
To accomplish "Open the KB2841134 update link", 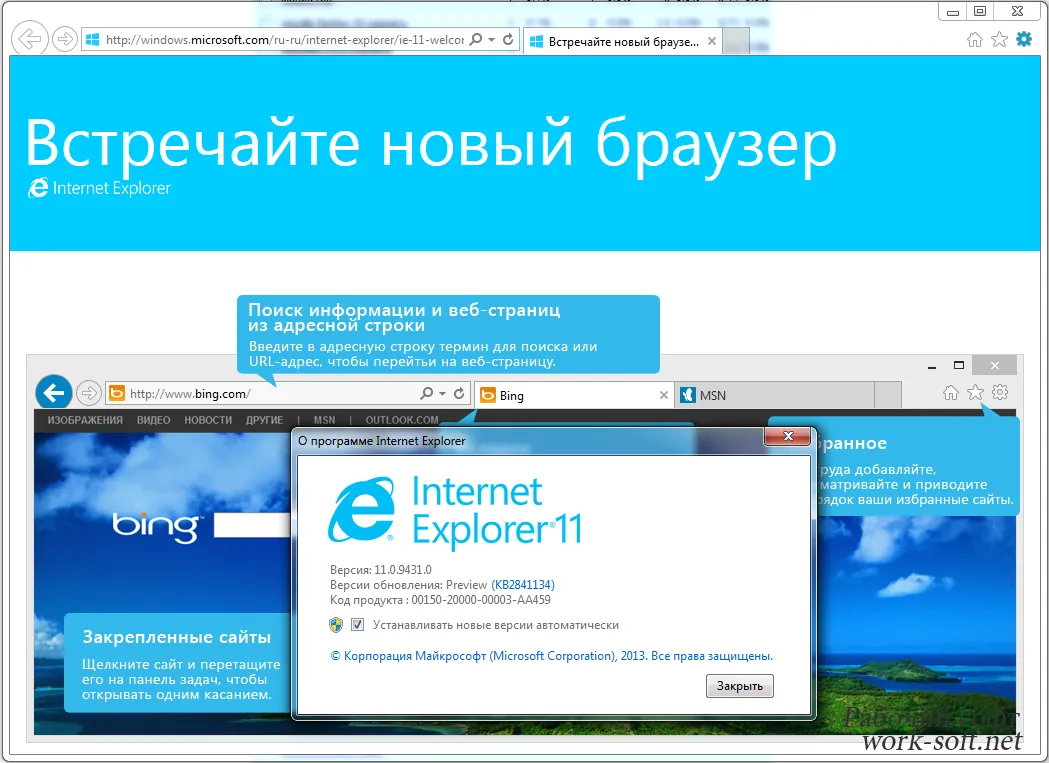I will coord(523,585).
